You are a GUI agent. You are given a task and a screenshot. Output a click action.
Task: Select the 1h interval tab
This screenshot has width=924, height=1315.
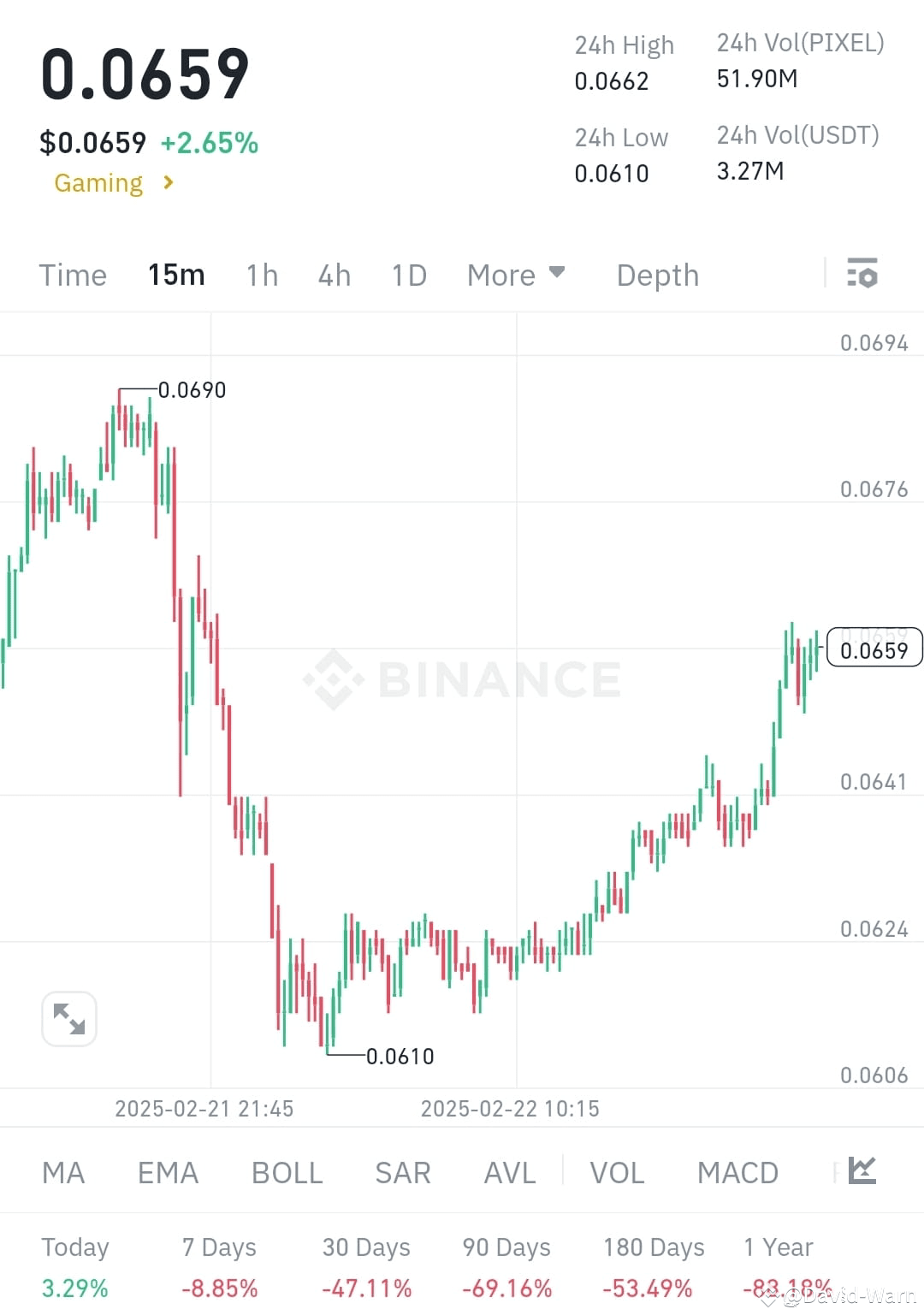[x=261, y=275]
